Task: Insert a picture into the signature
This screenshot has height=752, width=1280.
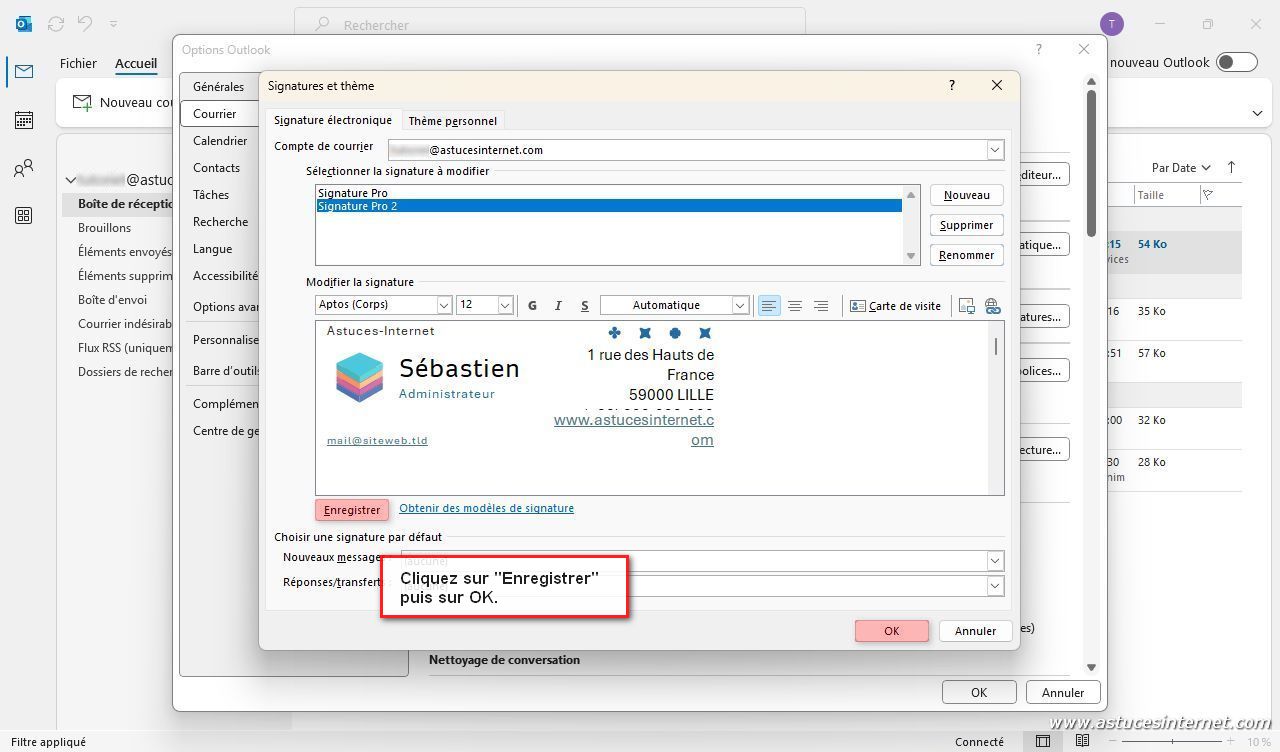Action: pos(966,306)
